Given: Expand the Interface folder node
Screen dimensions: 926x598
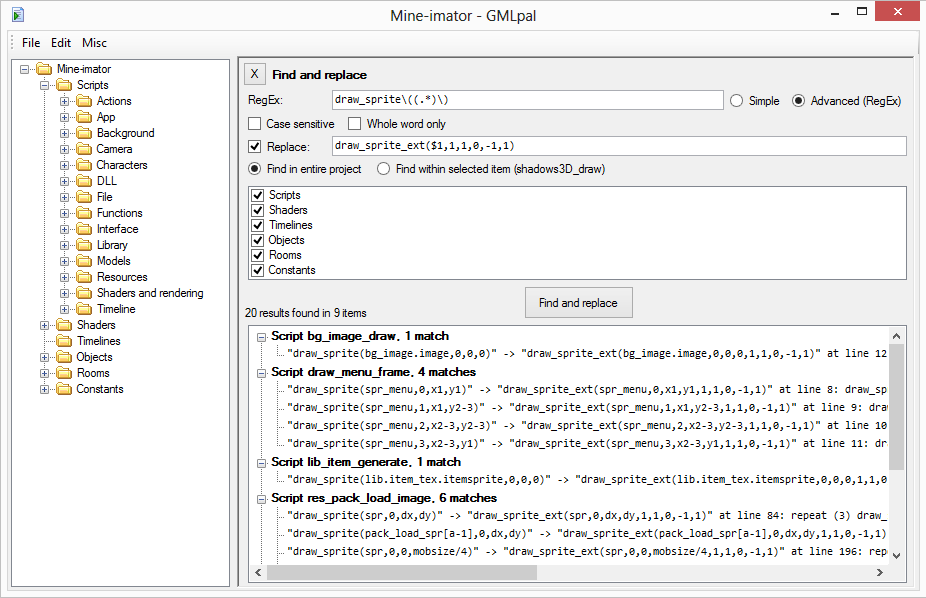Looking at the screenshot, I should click(64, 229).
